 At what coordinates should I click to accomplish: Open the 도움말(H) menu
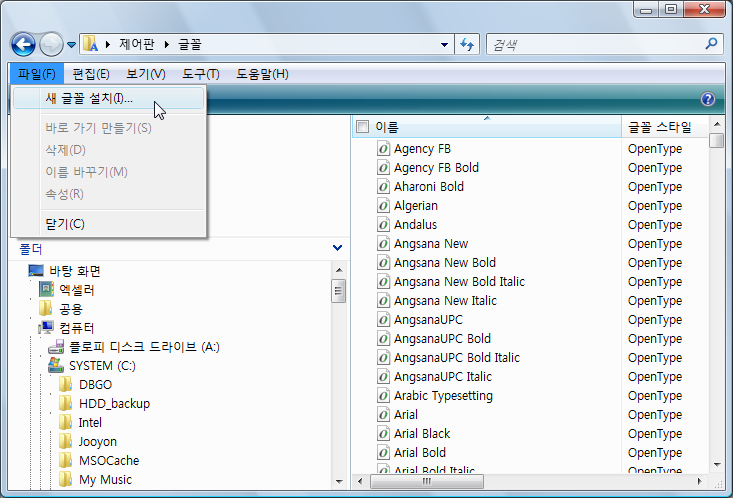(x=262, y=74)
